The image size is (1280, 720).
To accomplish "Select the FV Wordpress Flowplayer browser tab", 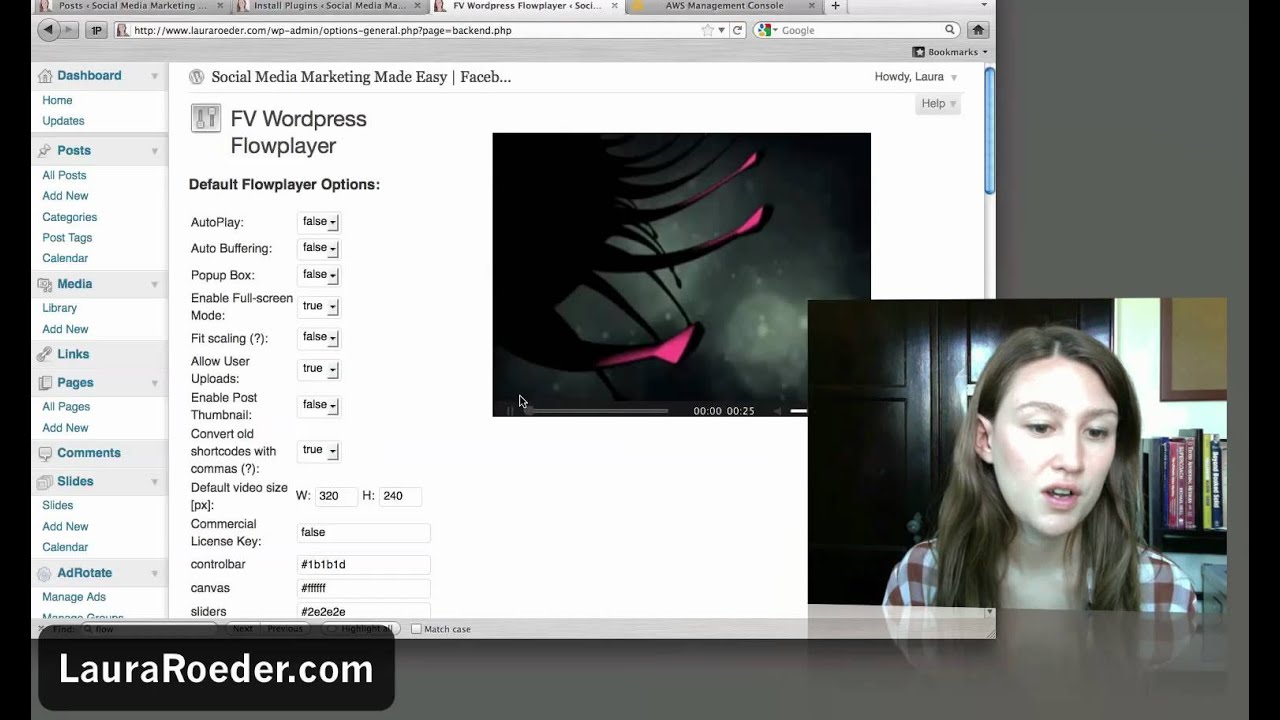I will (x=527, y=6).
